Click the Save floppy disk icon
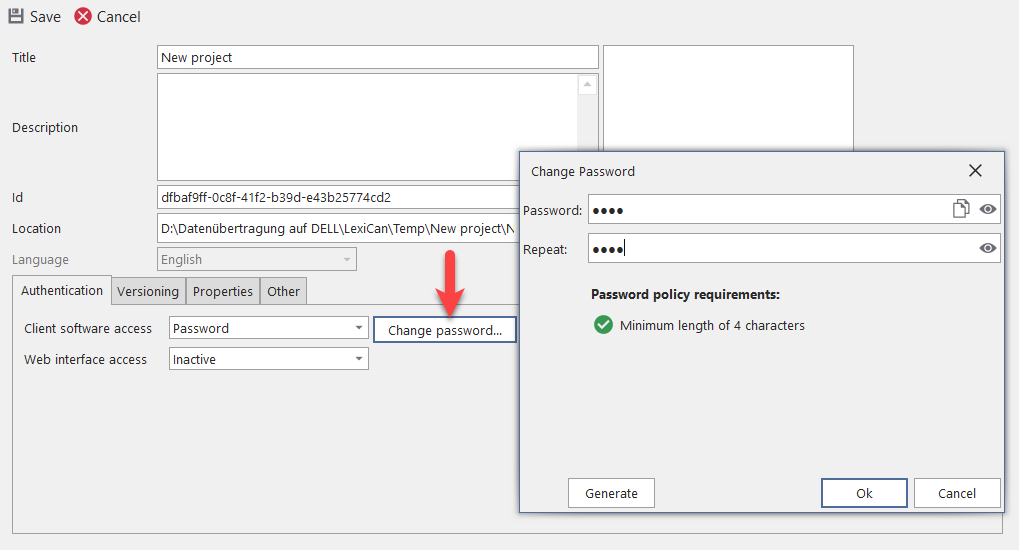Viewport: 1019px width, 550px height. pyautogui.click(x=16, y=16)
